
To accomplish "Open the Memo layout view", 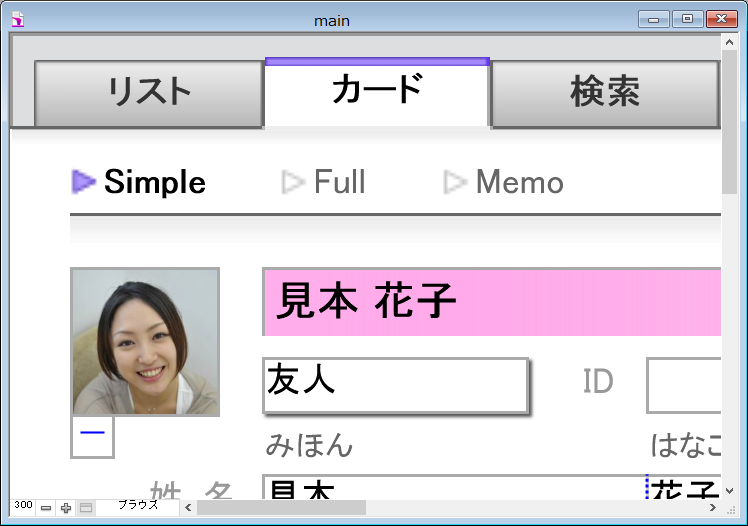I will tap(518, 182).
